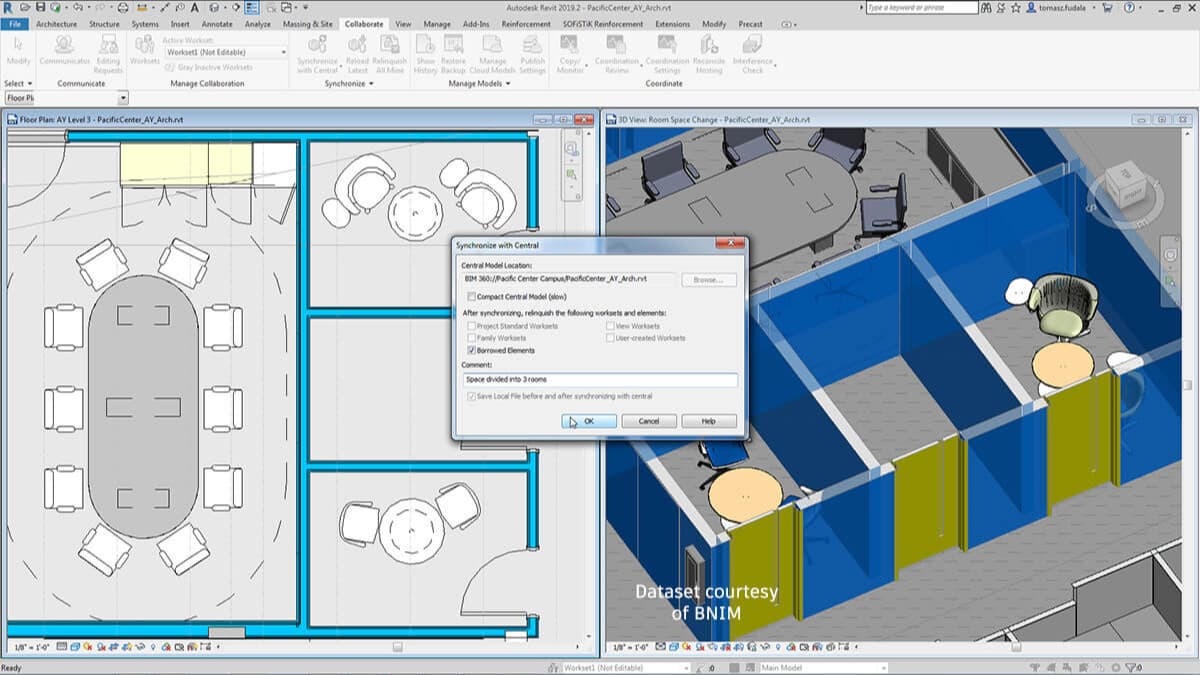Switch to the Architecture ribbon tab
Screen dimensions: 1200x675
click(x=56, y=23)
